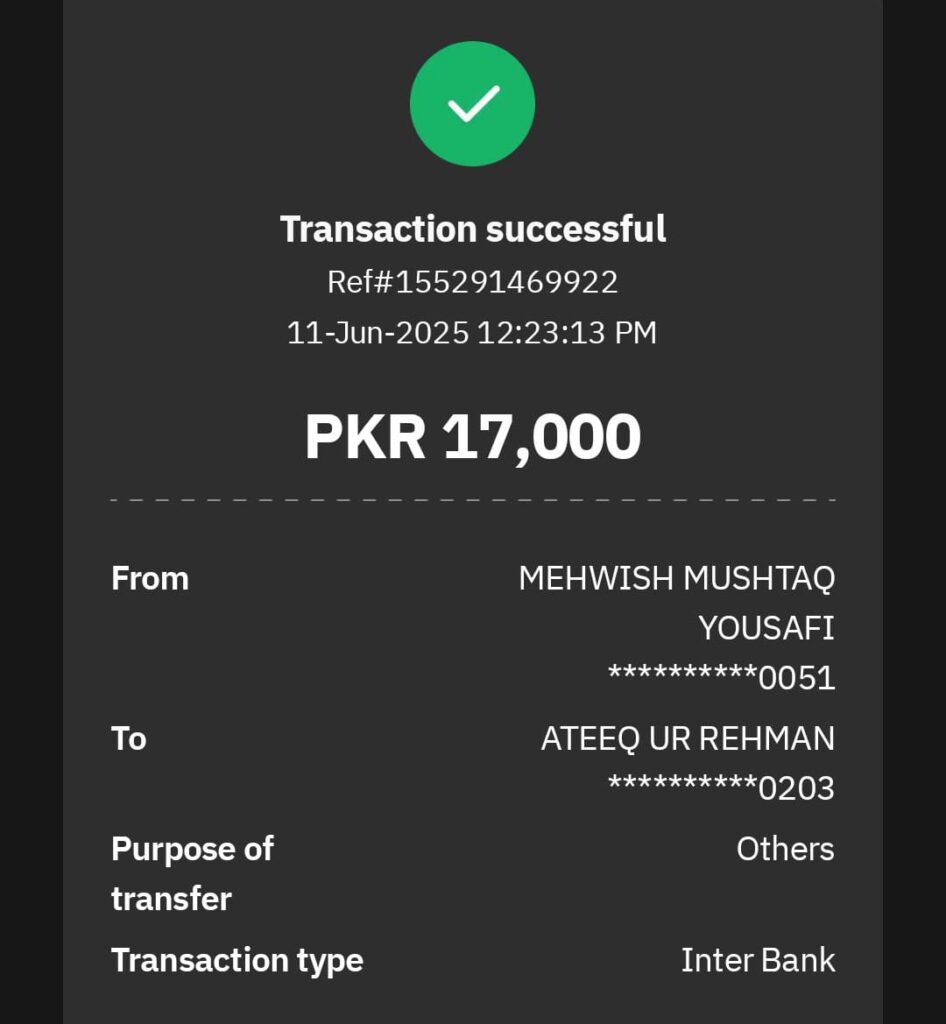Click the To label
The width and height of the screenshot is (946, 1024).
[x=129, y=739]
